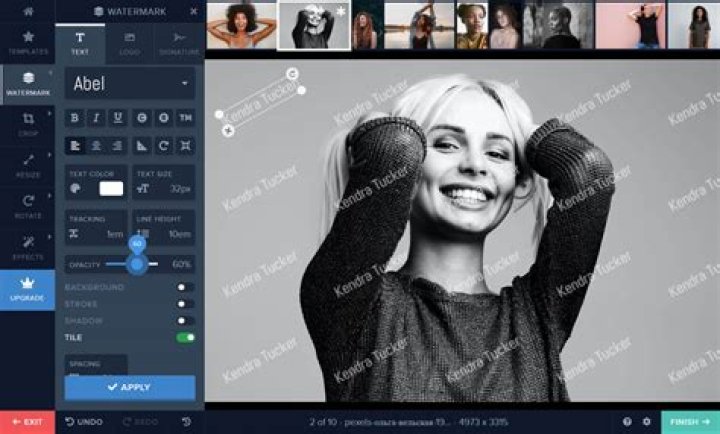Toggle bold text formatting

[x=74, y=118]
